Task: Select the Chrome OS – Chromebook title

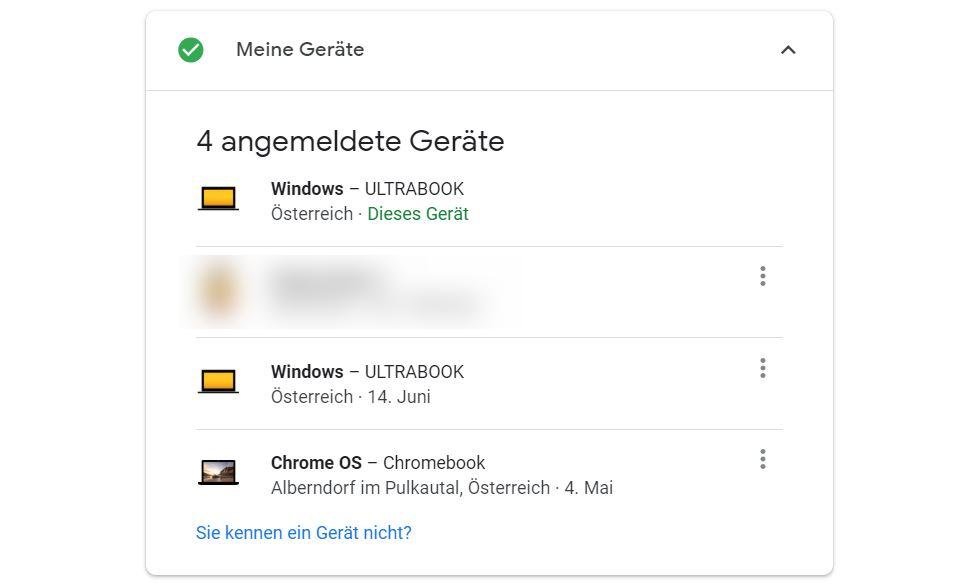Action: 378,463
